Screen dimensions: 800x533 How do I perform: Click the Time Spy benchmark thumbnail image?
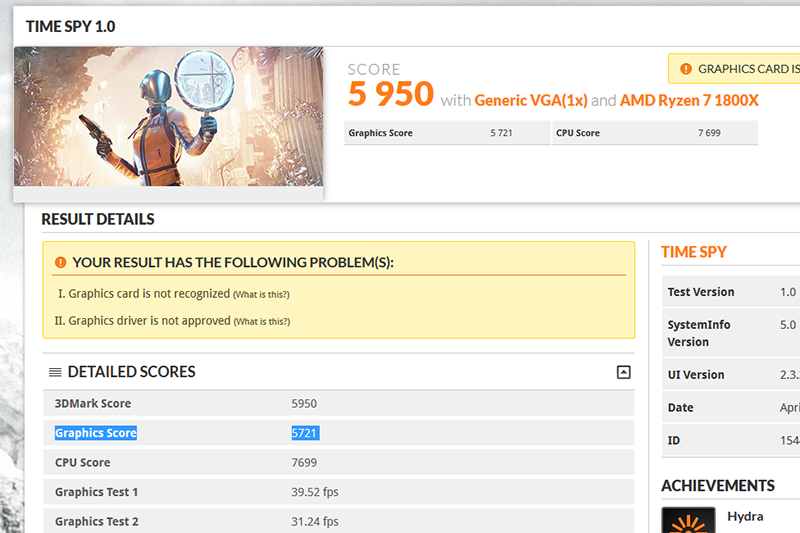168,116
